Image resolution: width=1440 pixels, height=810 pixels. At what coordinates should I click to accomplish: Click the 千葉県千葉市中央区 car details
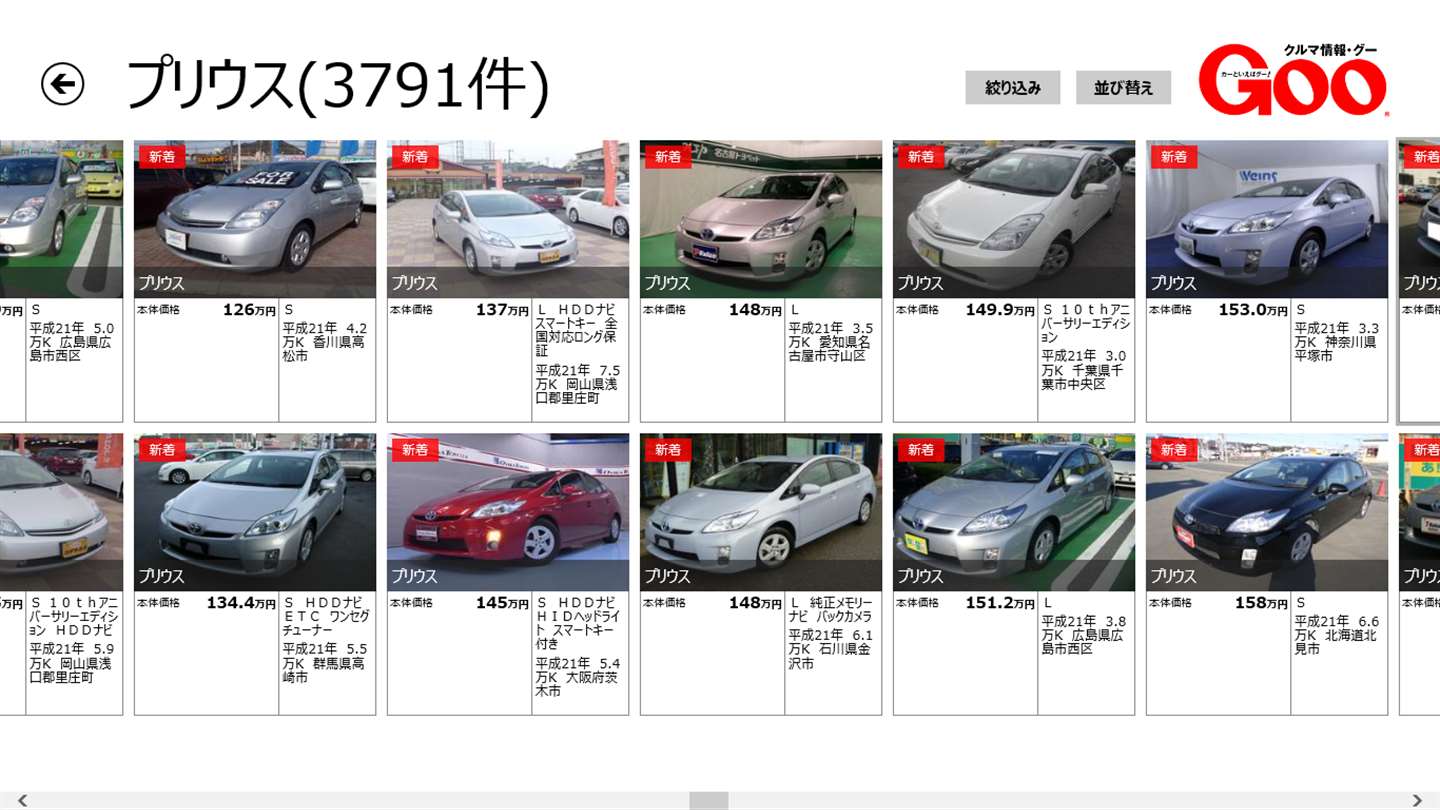[1083, 370]
